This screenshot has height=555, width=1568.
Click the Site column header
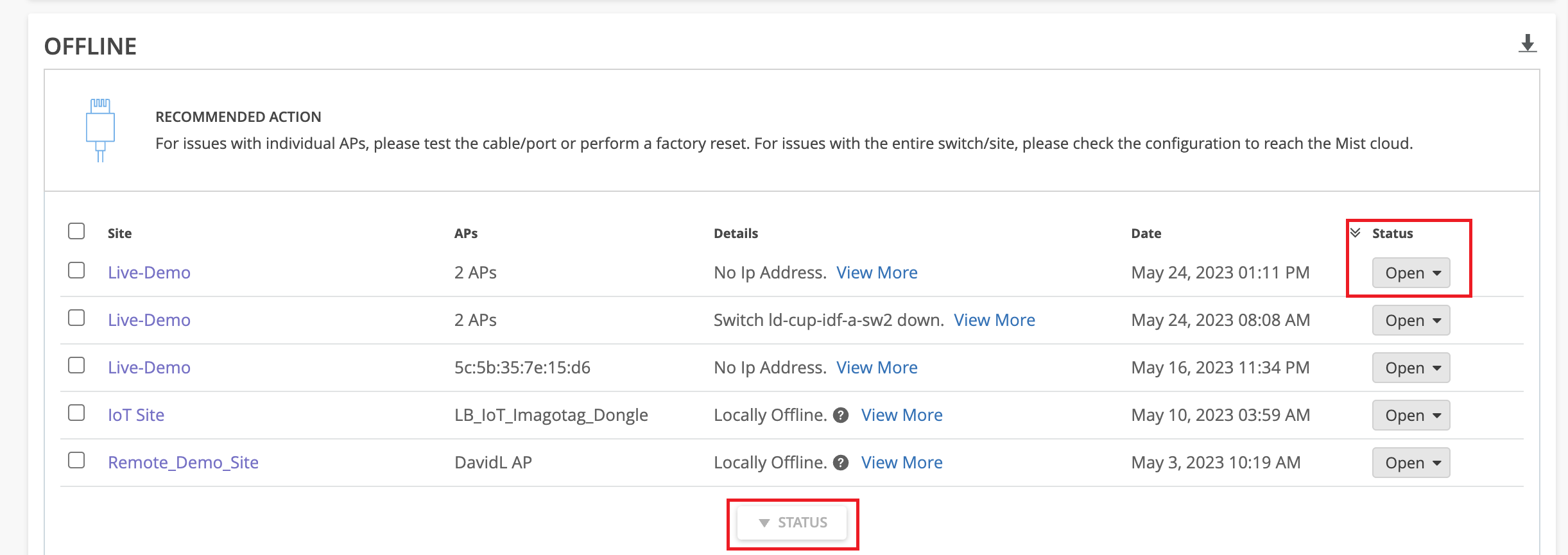click(x=119, y=234)
